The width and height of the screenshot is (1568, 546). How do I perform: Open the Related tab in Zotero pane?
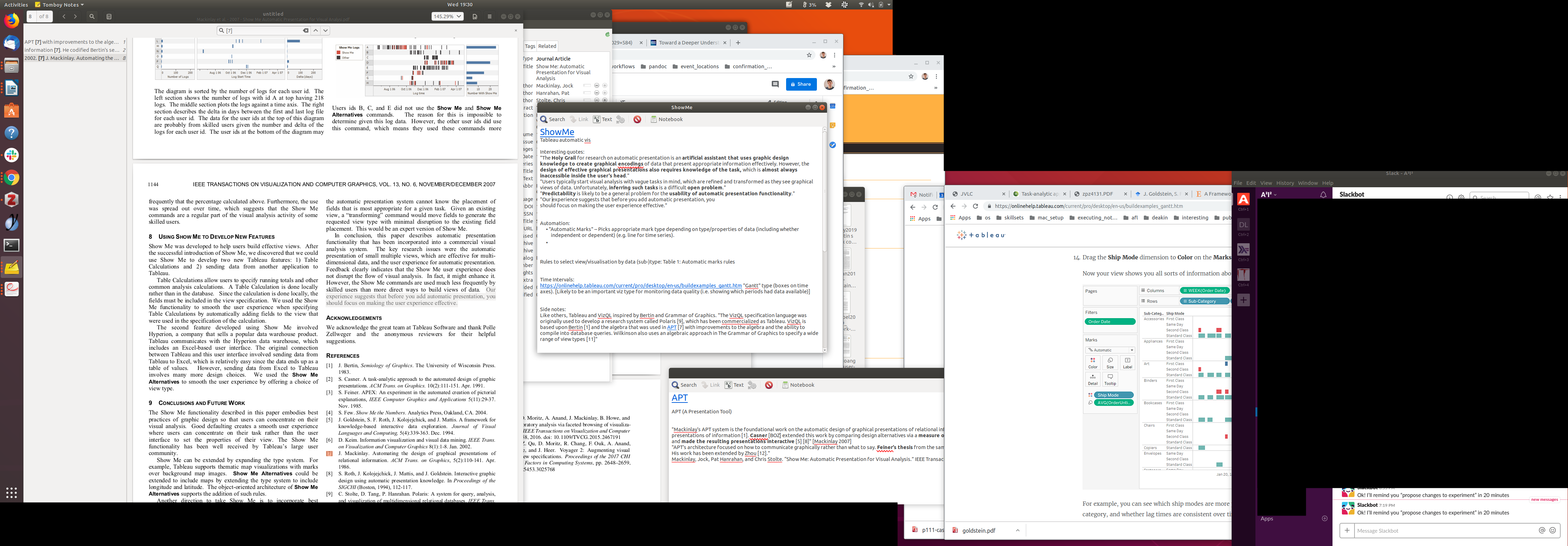click(x=547, y=46)
